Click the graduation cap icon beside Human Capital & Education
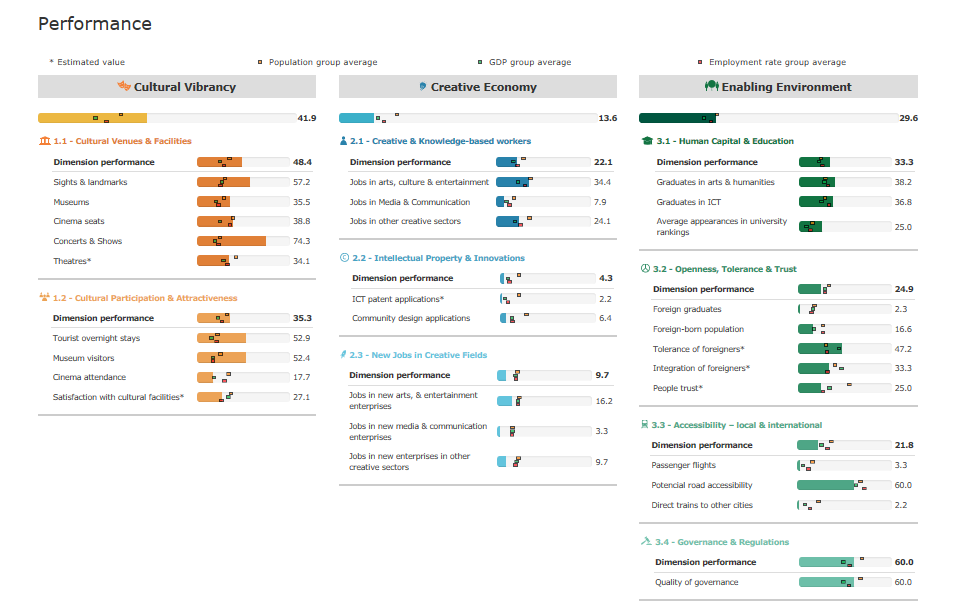The width and height of the screenshot is (954, 613). [x=646, y=141]
